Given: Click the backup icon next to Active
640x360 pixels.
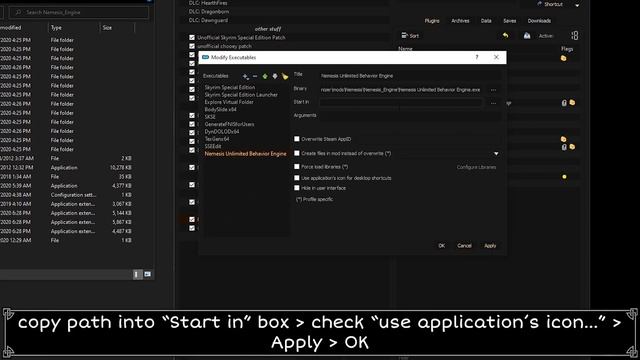Looking at the screenshot, I should tap(527, 36).
